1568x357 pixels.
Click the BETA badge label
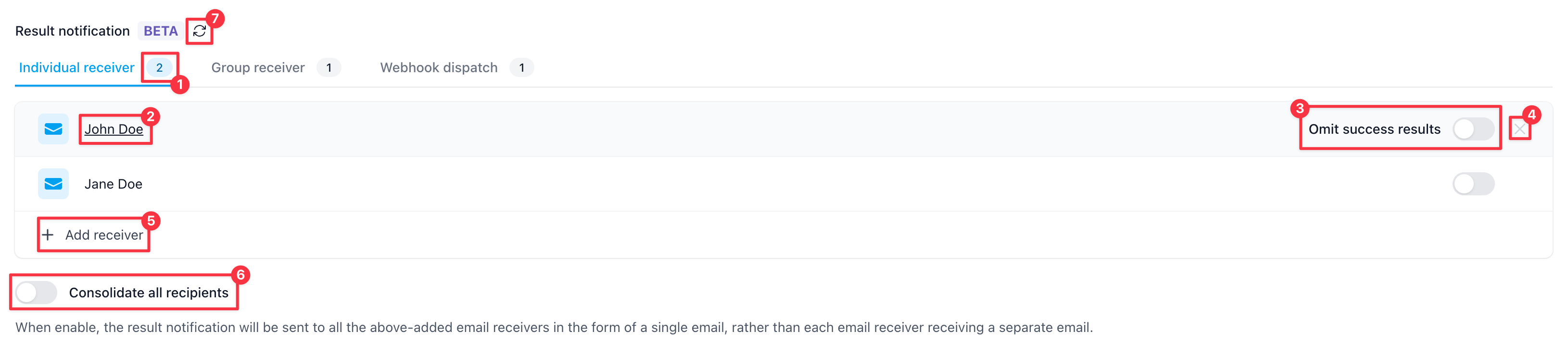click(x=161, y=31)
